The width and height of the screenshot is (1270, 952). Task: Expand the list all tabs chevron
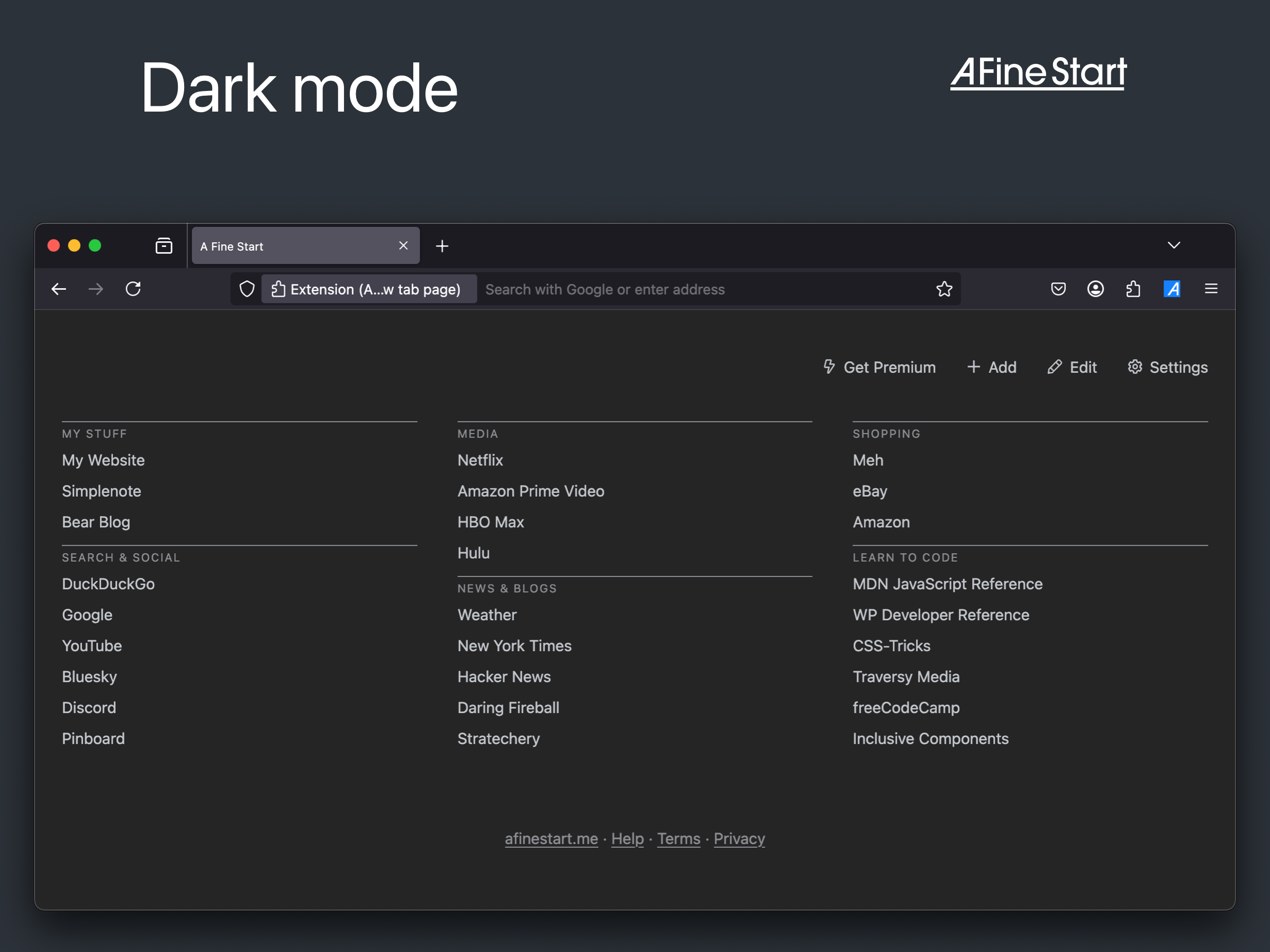1174,245
